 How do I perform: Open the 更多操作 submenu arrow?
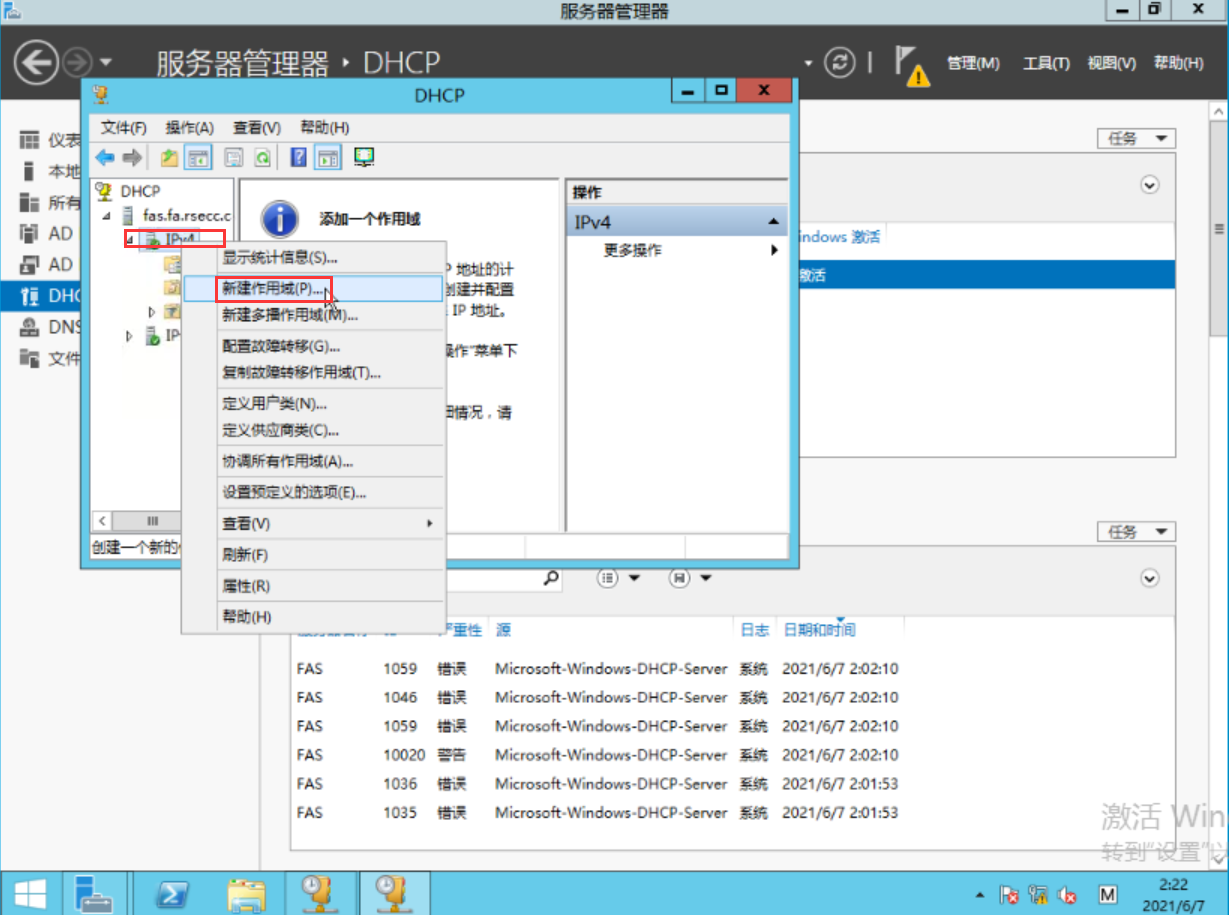774,251
